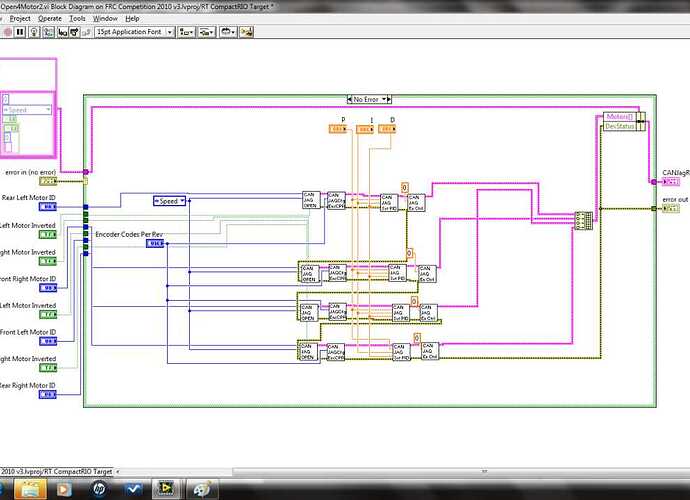The image size is (690, 500).
Task: Open the Help menu
Action: click(x=132, y=18)
